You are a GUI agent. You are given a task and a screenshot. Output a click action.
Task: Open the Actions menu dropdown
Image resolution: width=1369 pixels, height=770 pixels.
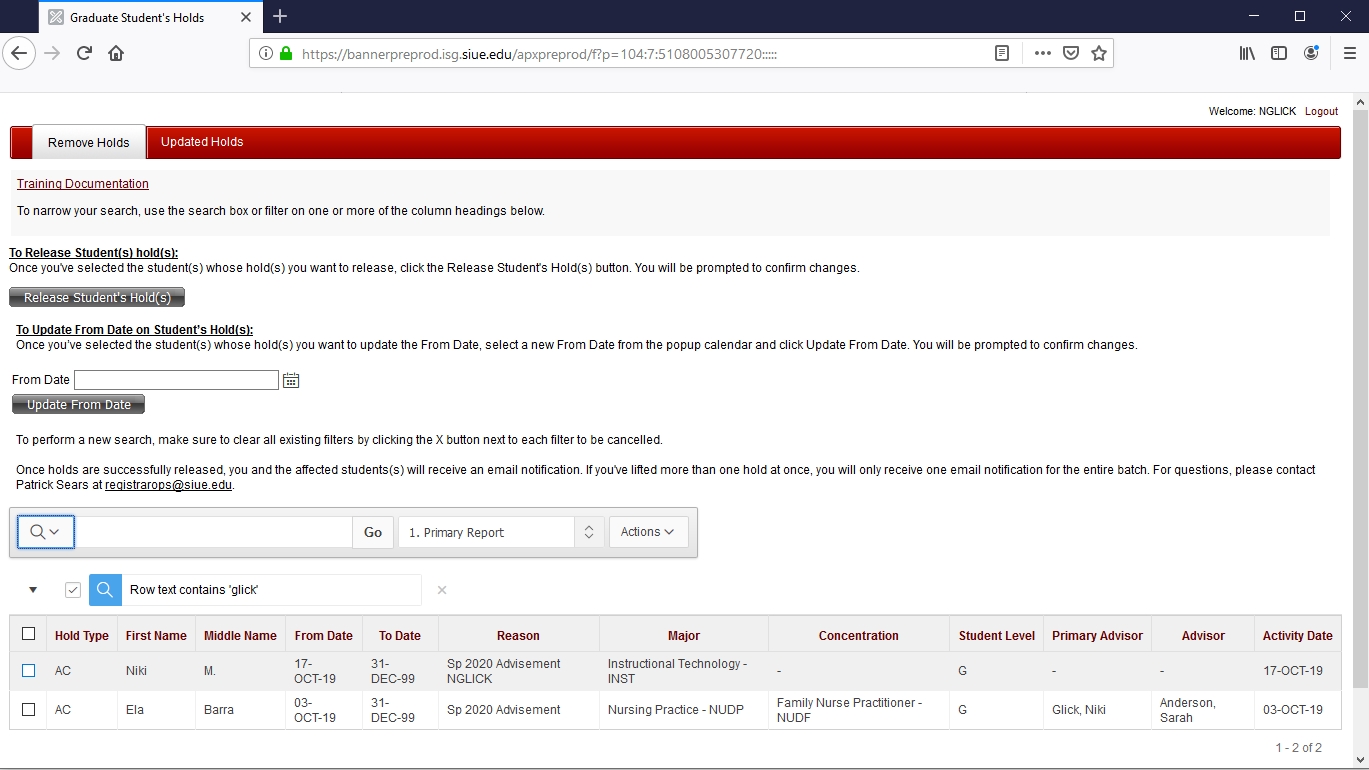648,532
